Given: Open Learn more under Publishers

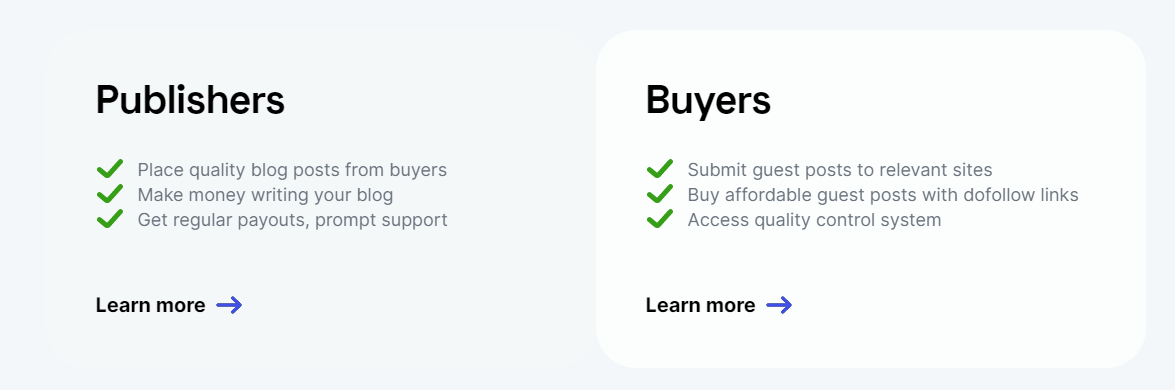Looking at the screenshot, I should (151, 305).
